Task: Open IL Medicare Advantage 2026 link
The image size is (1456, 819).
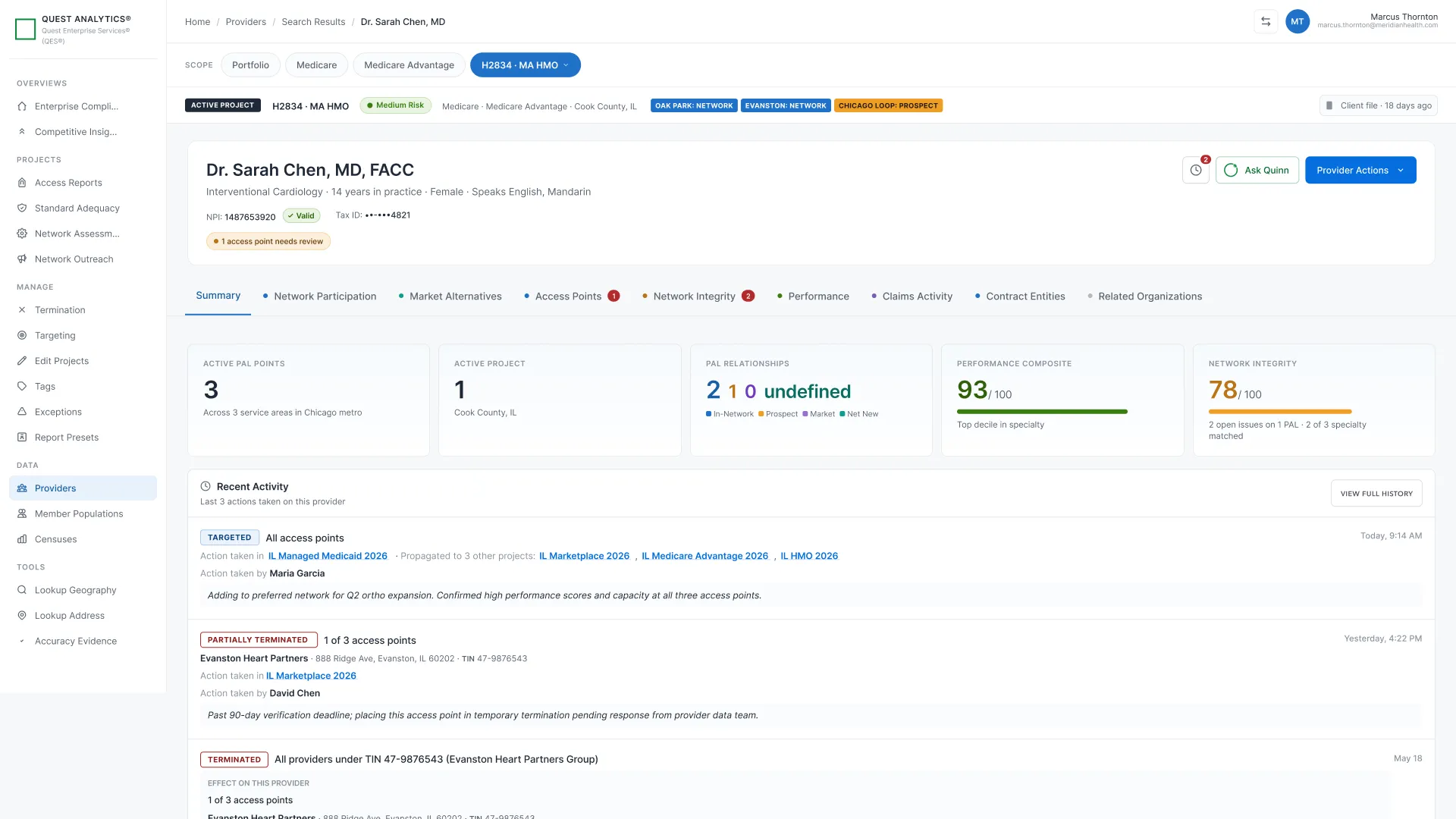Action: tap(704, 557)
